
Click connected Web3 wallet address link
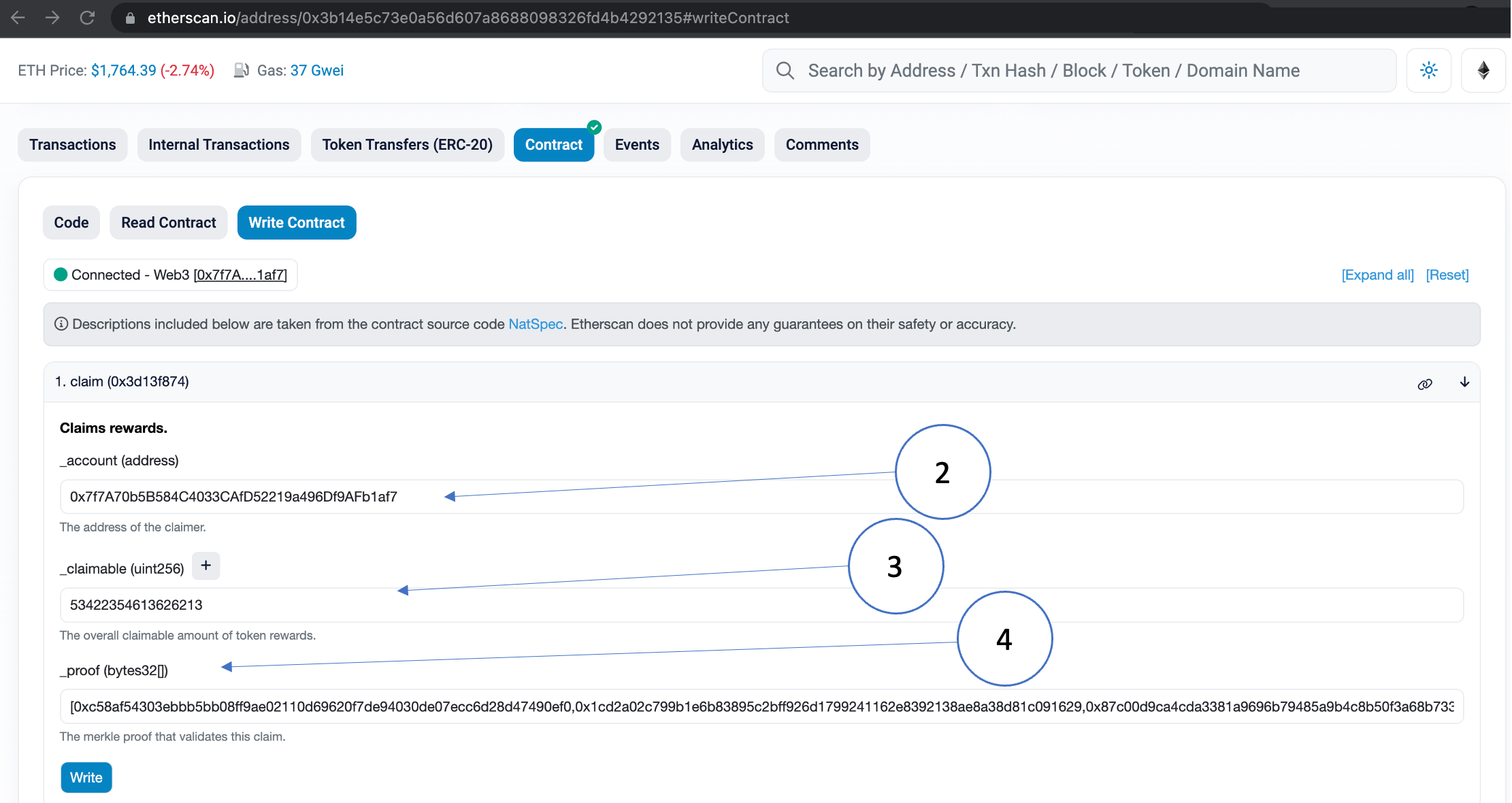240,275
